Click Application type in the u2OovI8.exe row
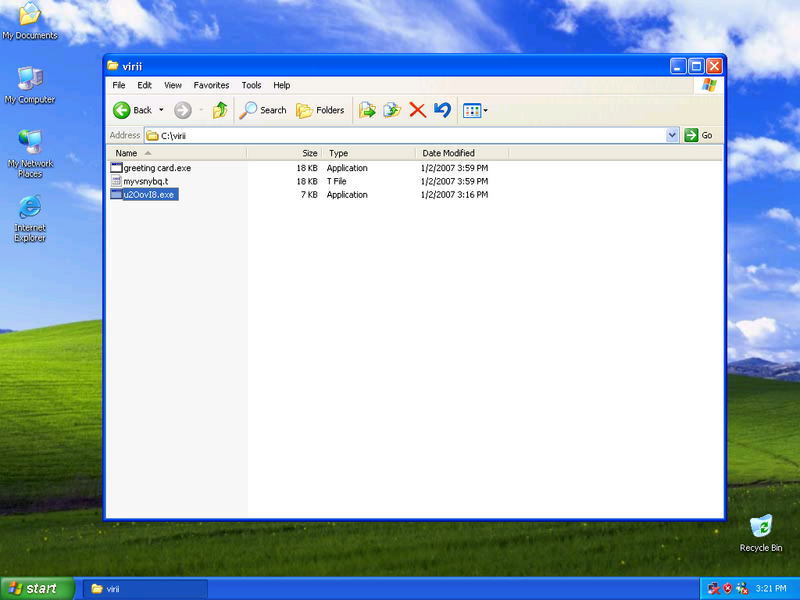Viewport: 800px width, 600px height. point(347,194)
